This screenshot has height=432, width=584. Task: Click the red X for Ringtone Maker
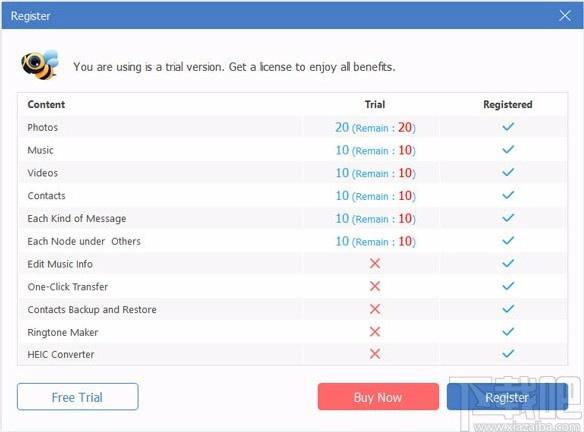[375, 332]
